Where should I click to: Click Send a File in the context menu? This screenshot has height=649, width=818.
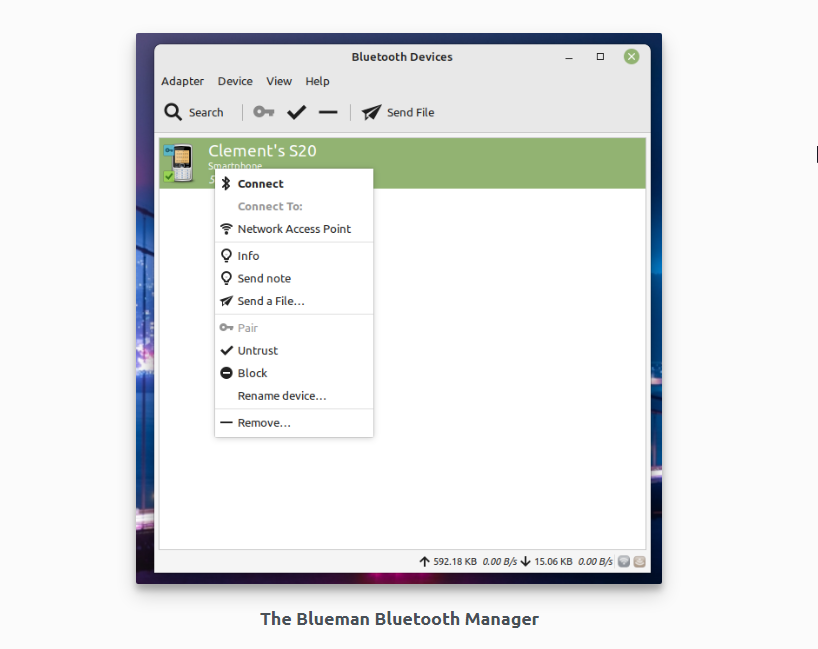click(270, 301)
